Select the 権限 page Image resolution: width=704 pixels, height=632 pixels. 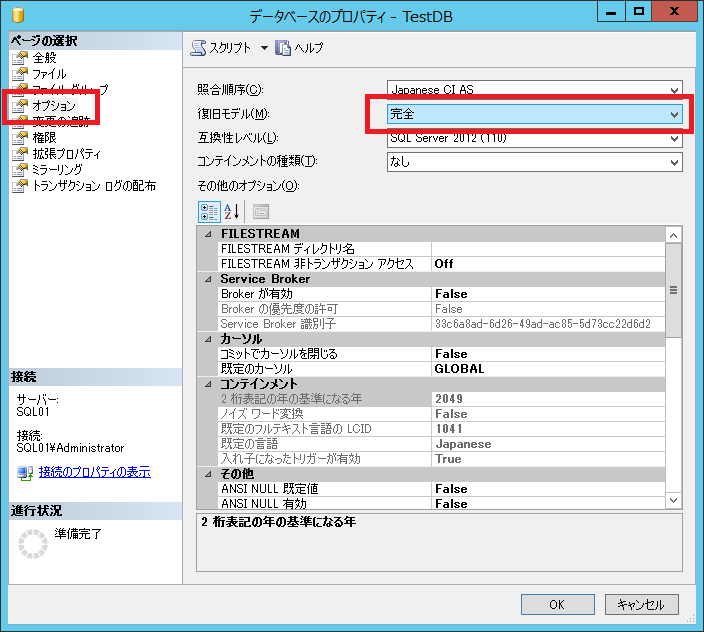pyautogui.click(x=44, y=137)
